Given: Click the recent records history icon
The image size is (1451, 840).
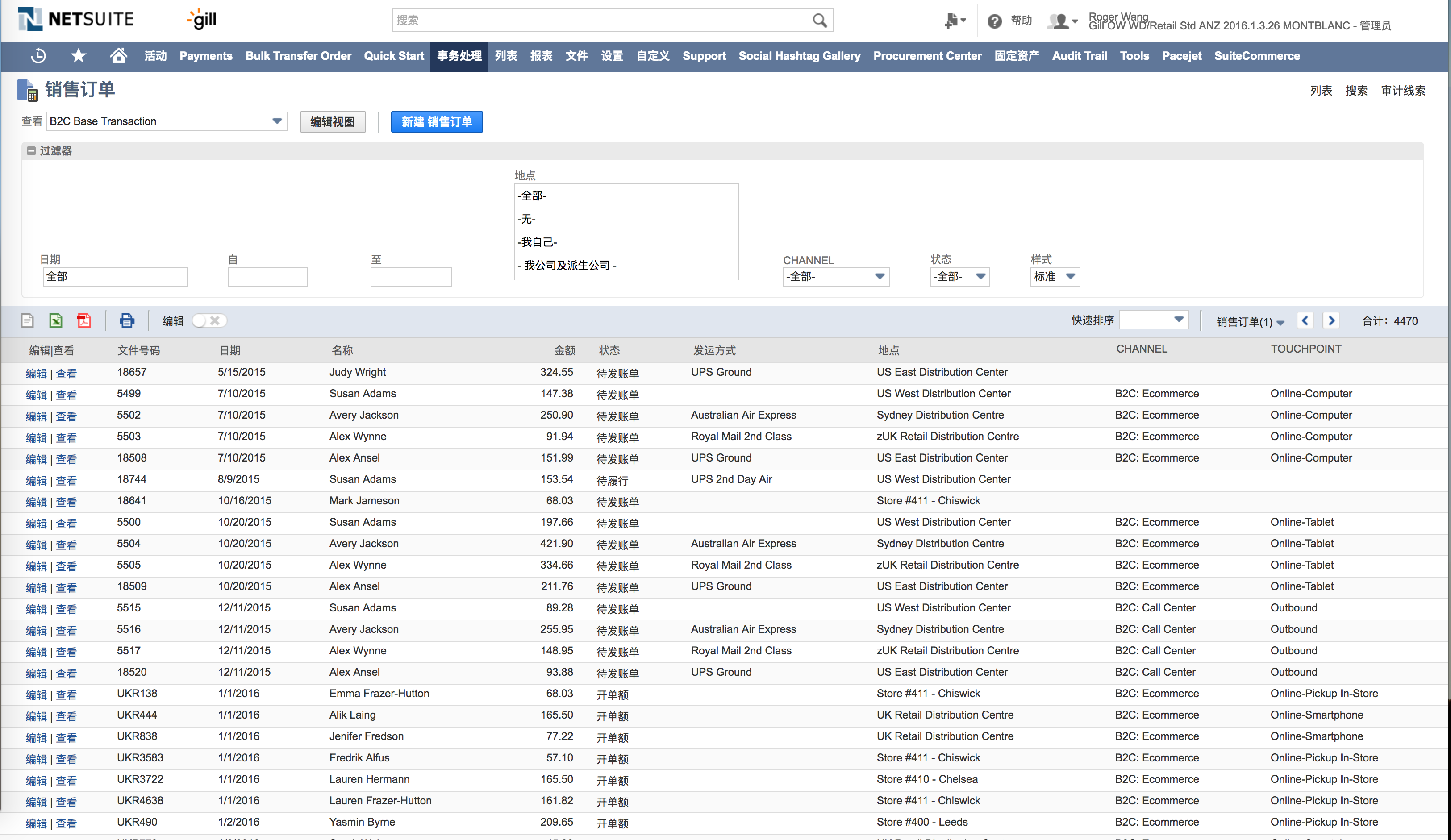Looking at the screenshot, I should 38,56.
